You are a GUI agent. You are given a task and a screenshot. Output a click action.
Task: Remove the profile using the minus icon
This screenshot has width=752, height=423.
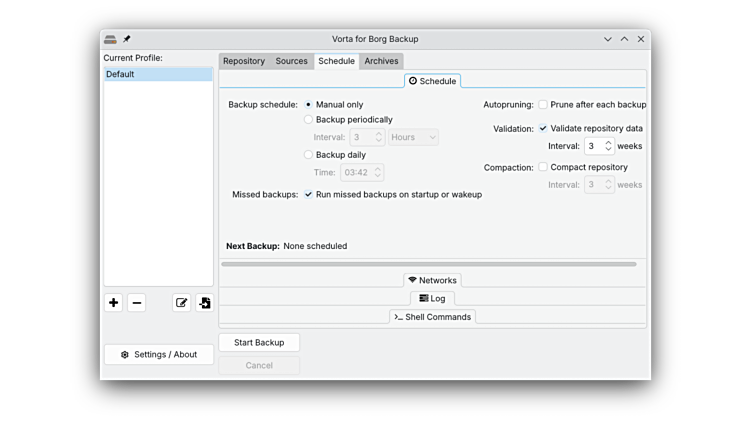137,303
